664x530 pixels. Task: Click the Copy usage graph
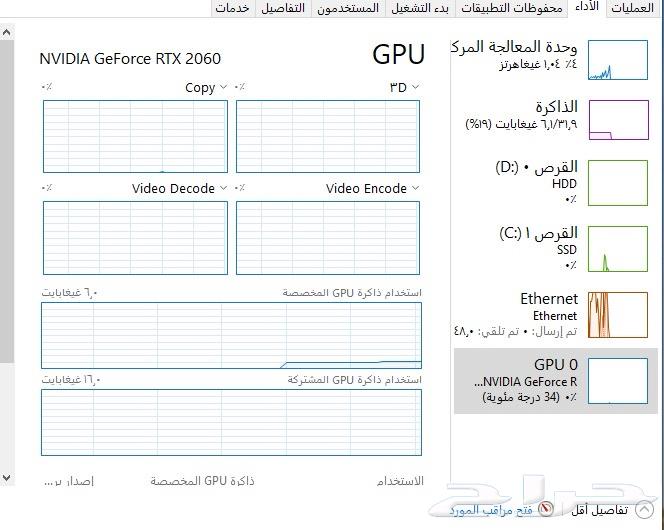point(135,136)
